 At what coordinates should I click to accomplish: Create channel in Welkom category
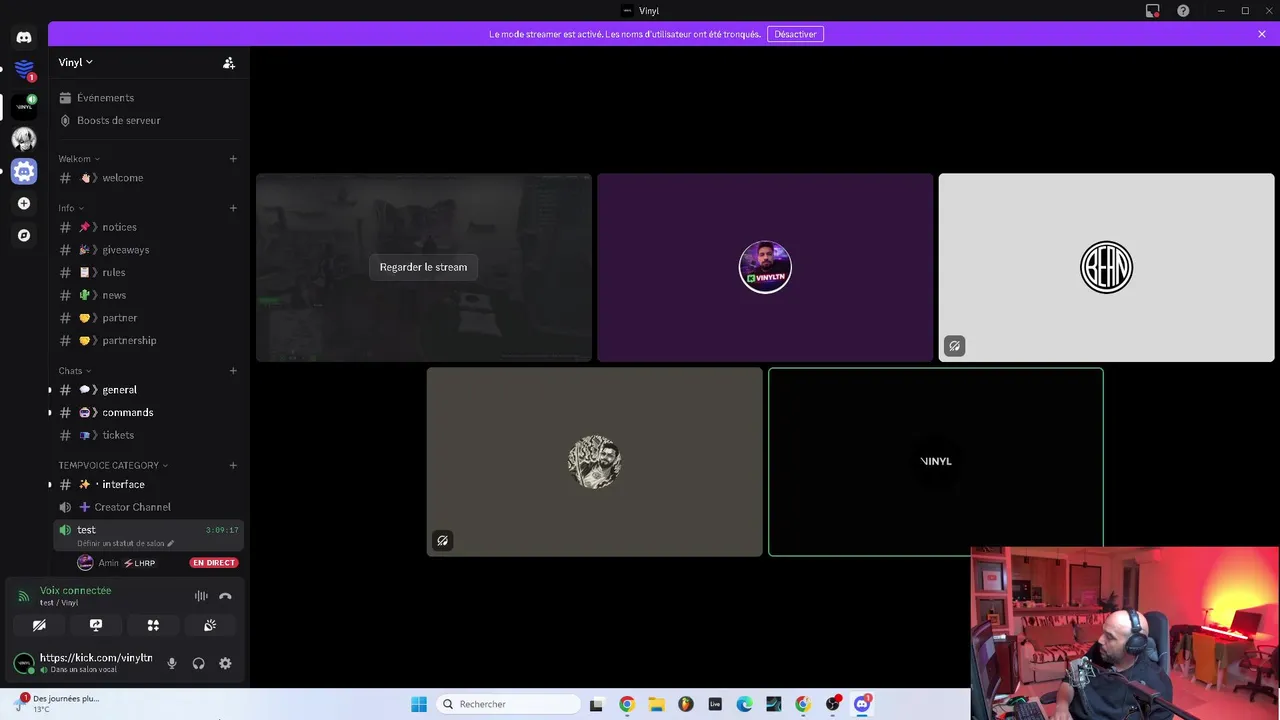click(233, 159)
